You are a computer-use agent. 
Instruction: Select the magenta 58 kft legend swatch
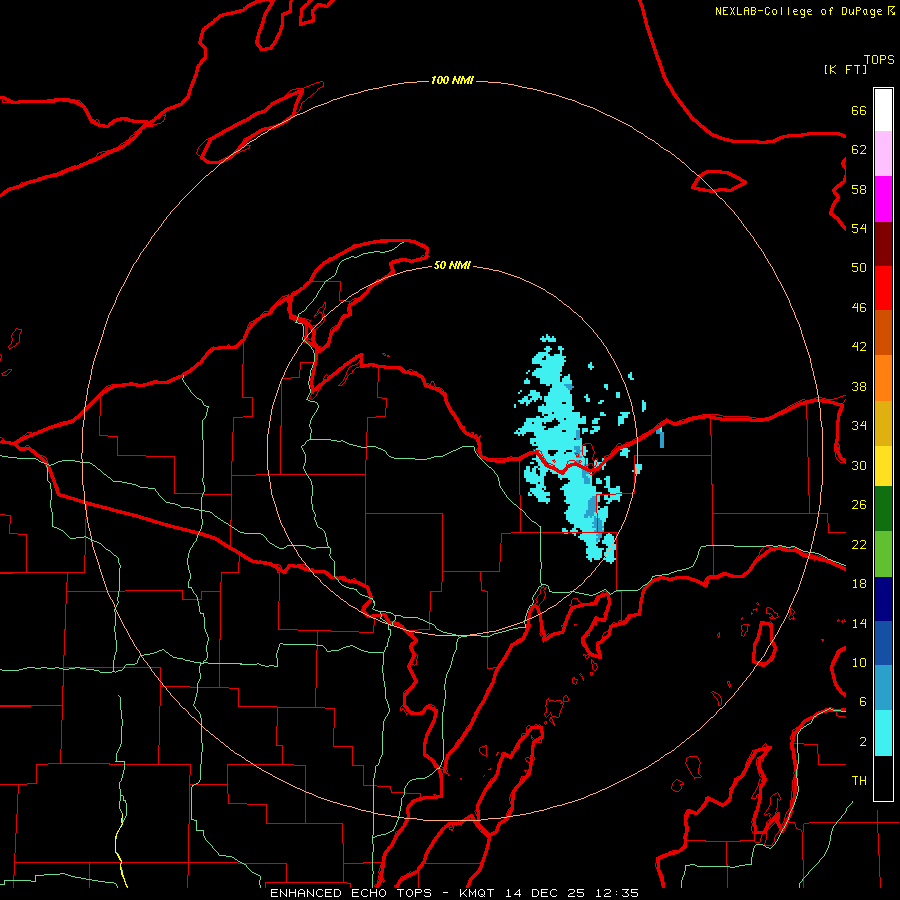pyautogui.click(x=883, y=199)
